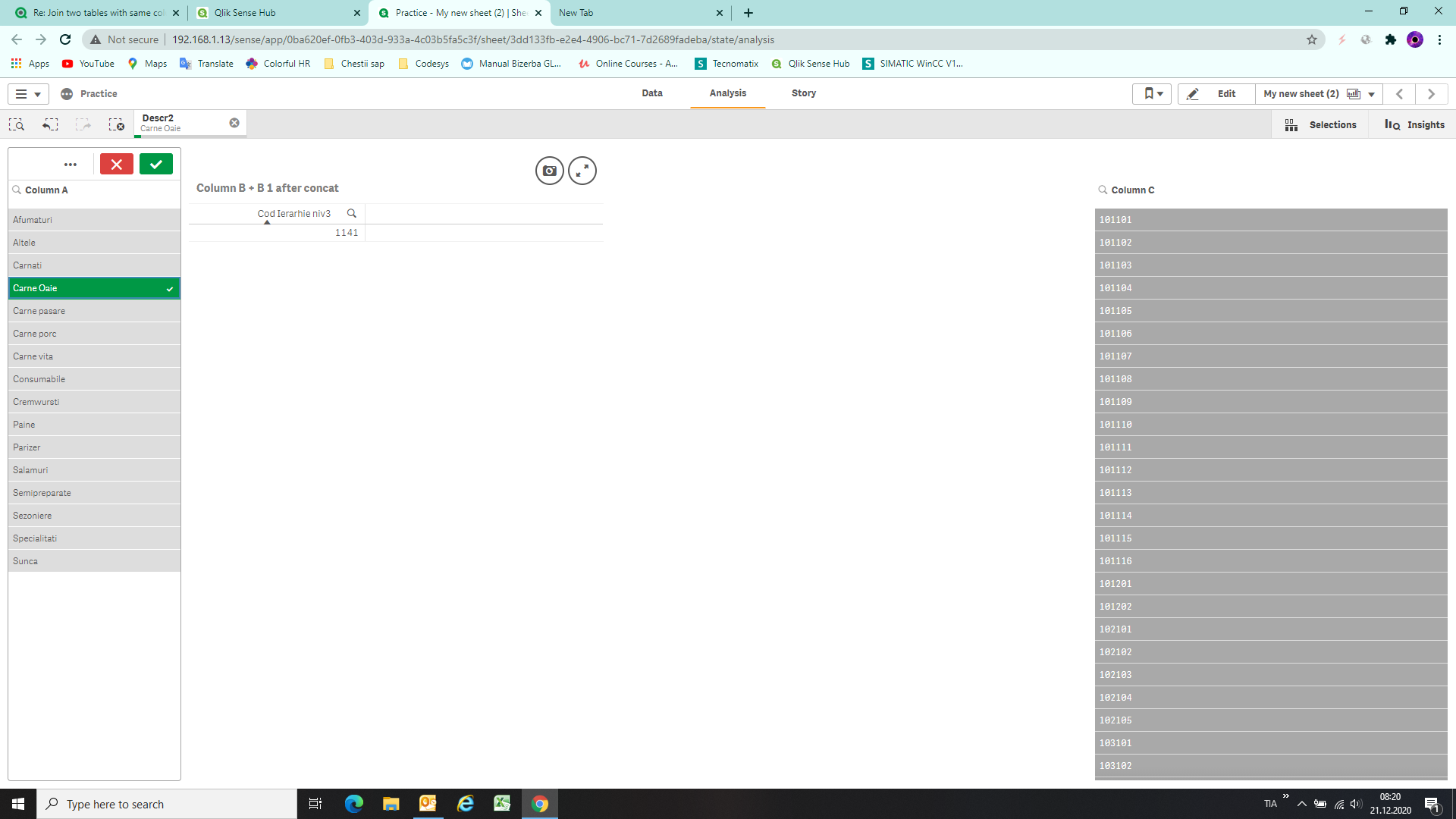Click the clear all selections icon

[x=116, y=124]
